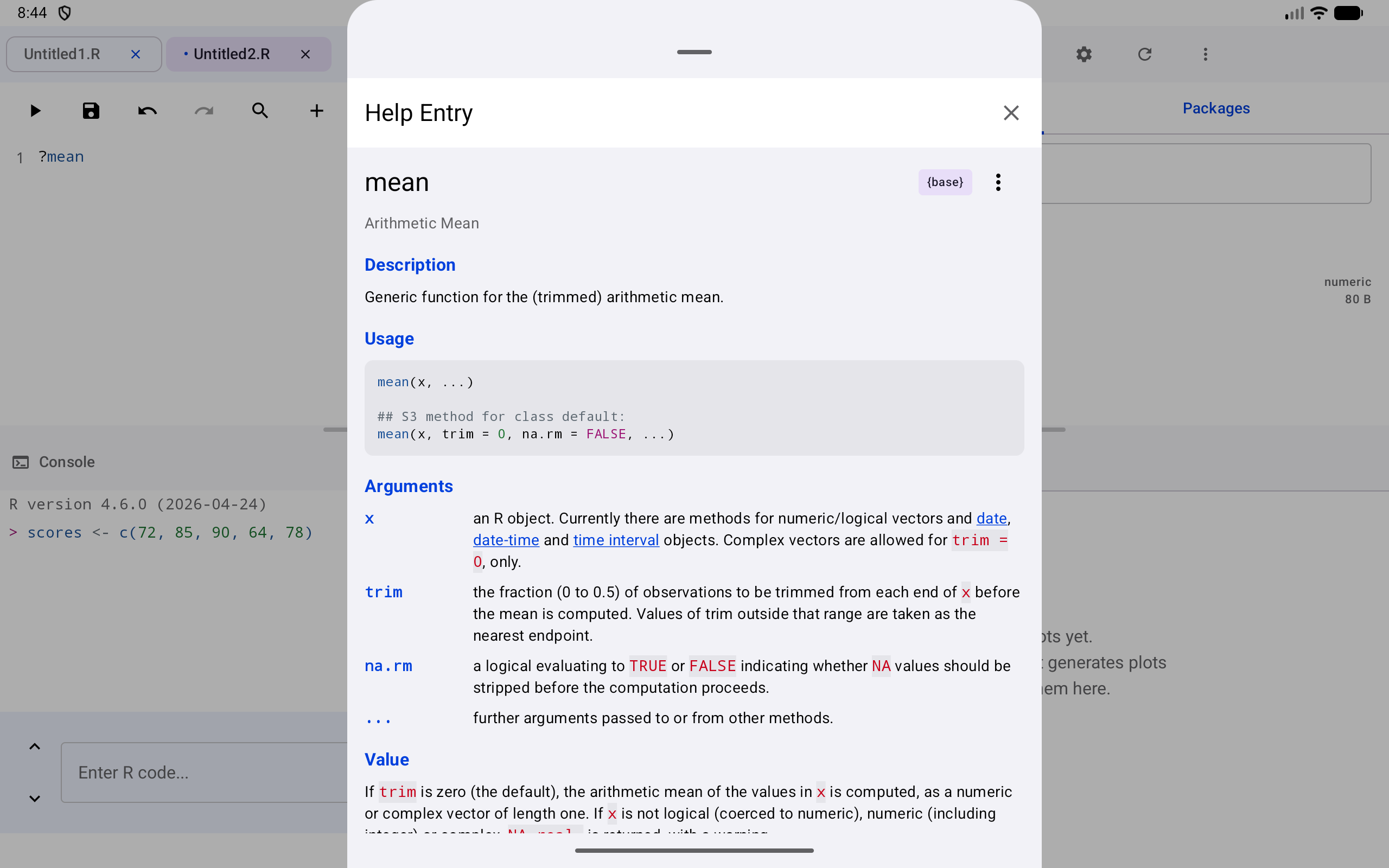Click the 'Arithmetic Mean' subtitle

(x=422, y=224)
